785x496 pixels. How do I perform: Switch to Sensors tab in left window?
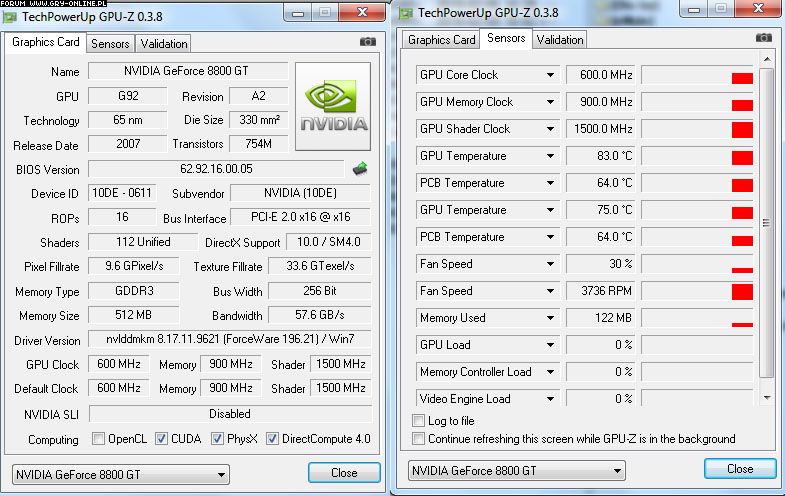110,44
